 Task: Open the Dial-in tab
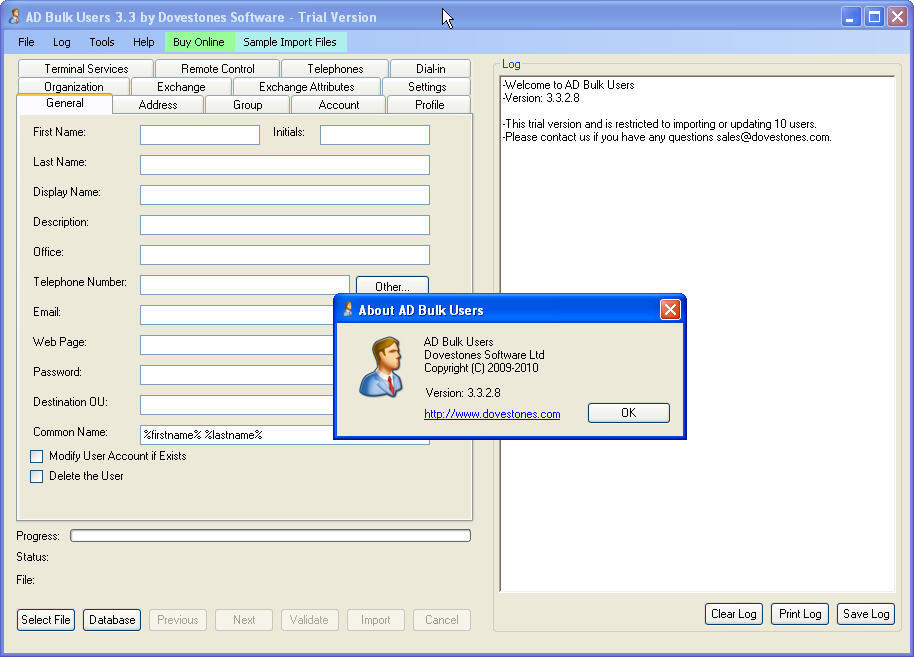point(431,69)
